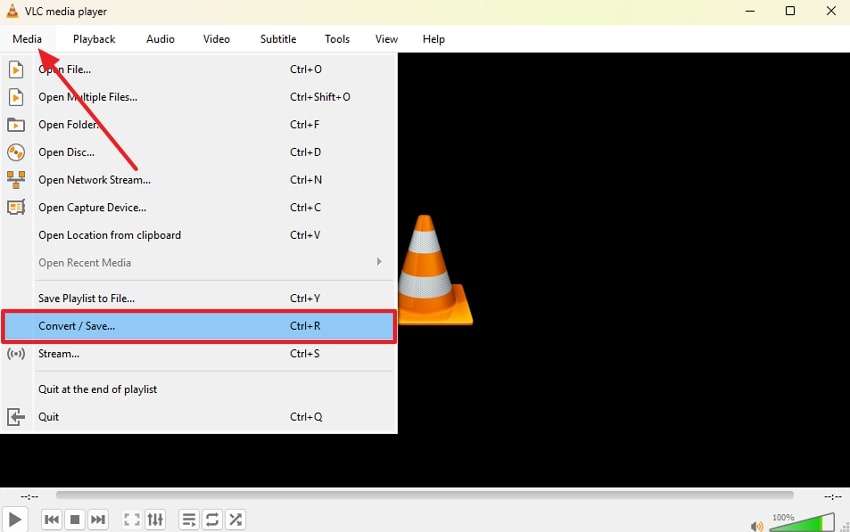850x532 pixels.
Task: Open the Video menu
Action: pyautogui.click(x=216, y=39)
